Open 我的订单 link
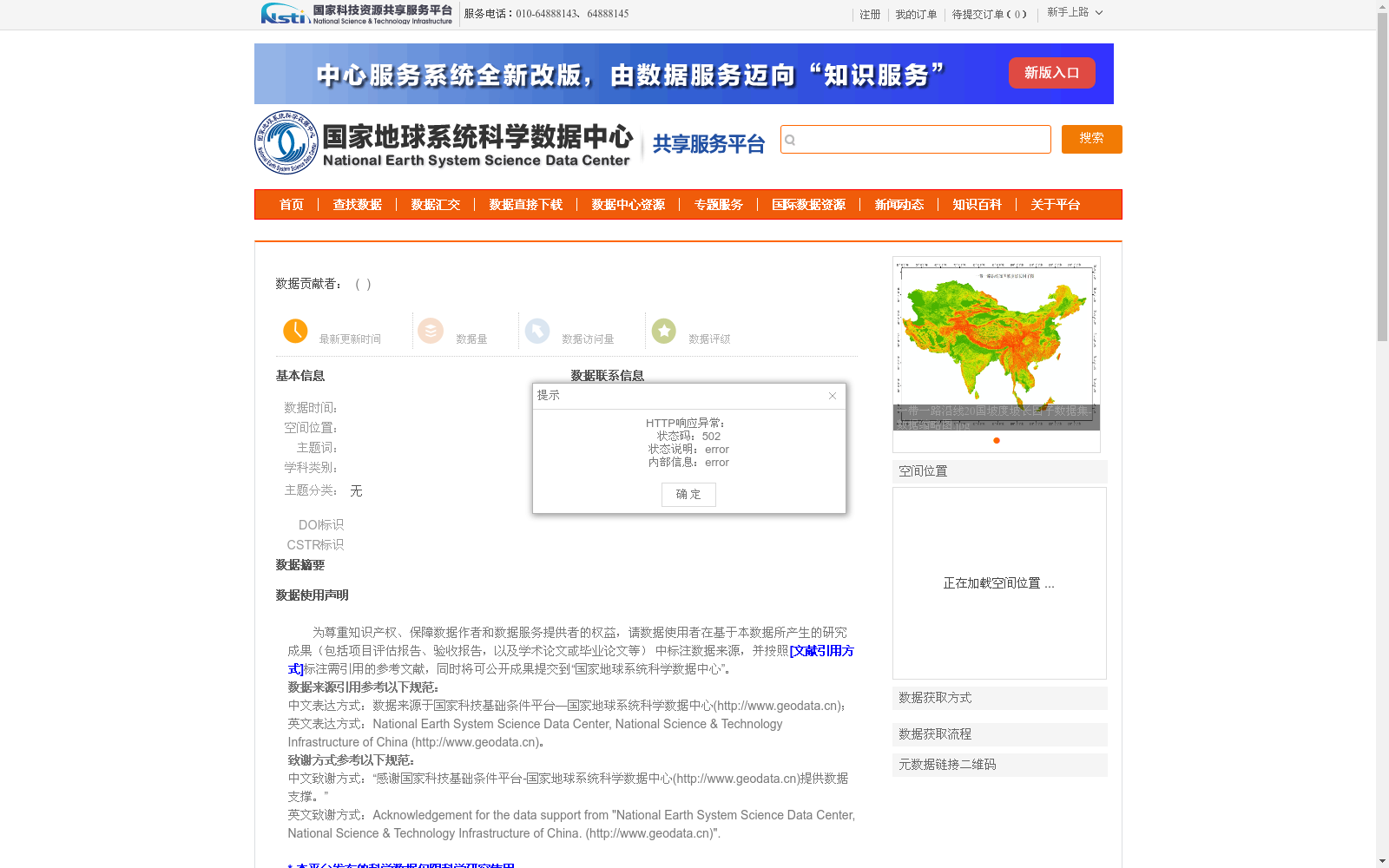The image size is (1389, 868). [x=916, y=15]
